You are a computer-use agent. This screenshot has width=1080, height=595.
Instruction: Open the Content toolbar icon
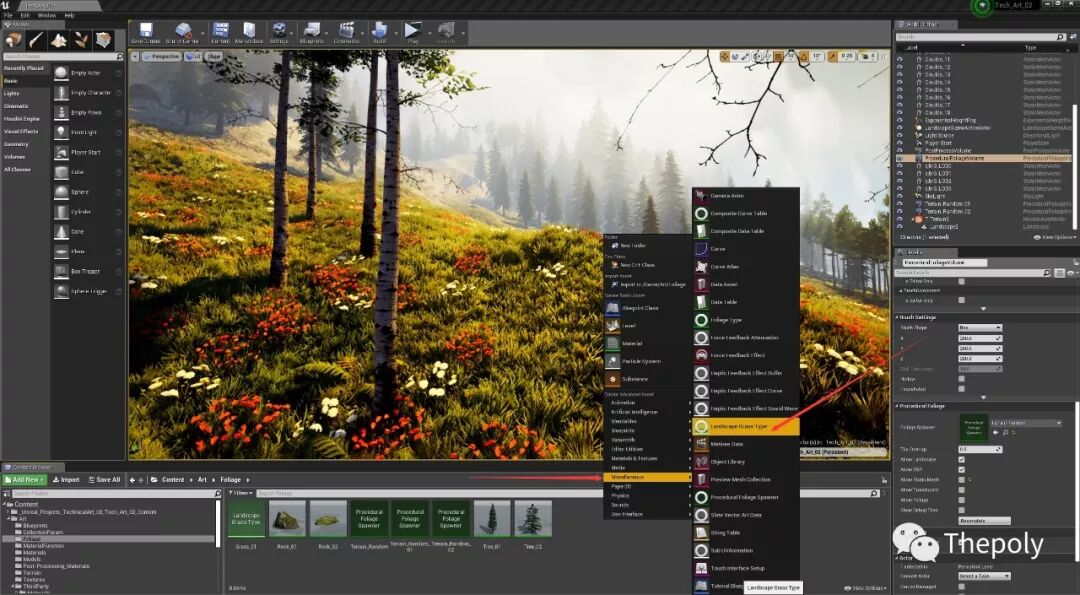[x=220, y=32]
